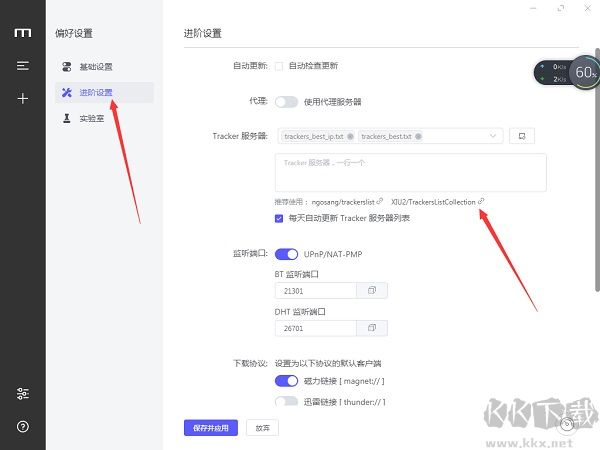Toggle 使用代理服务器 switch
Image resolution: width=600 pixels, height=450 pixels.
[286, 102]
